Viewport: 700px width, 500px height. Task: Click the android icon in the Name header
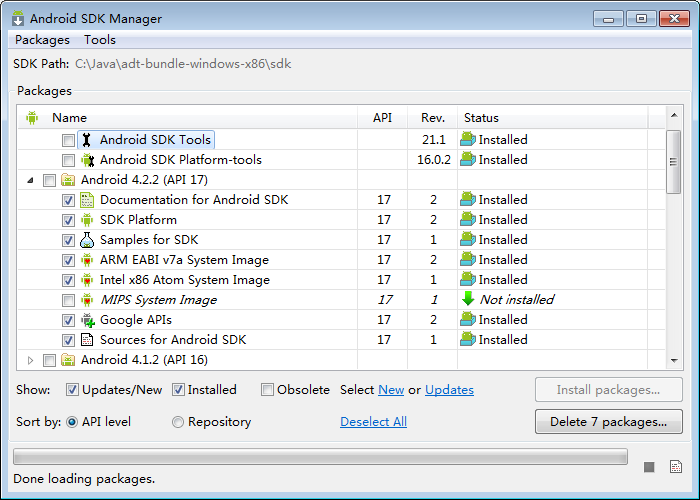pos(32,118)
